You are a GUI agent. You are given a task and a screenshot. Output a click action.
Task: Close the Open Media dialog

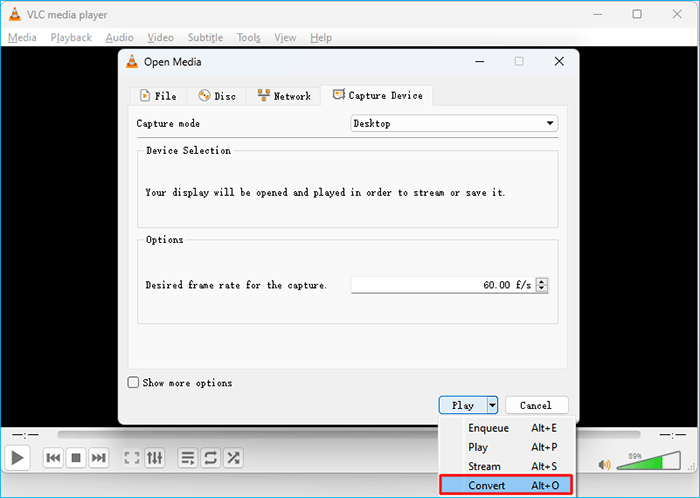pos(559,62)
